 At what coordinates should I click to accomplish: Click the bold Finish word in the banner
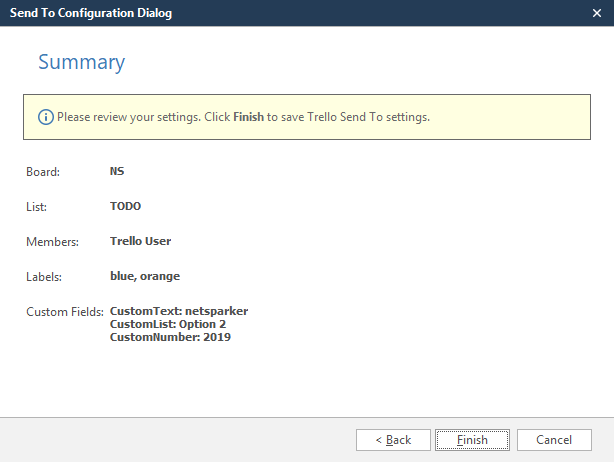(248, 117)
